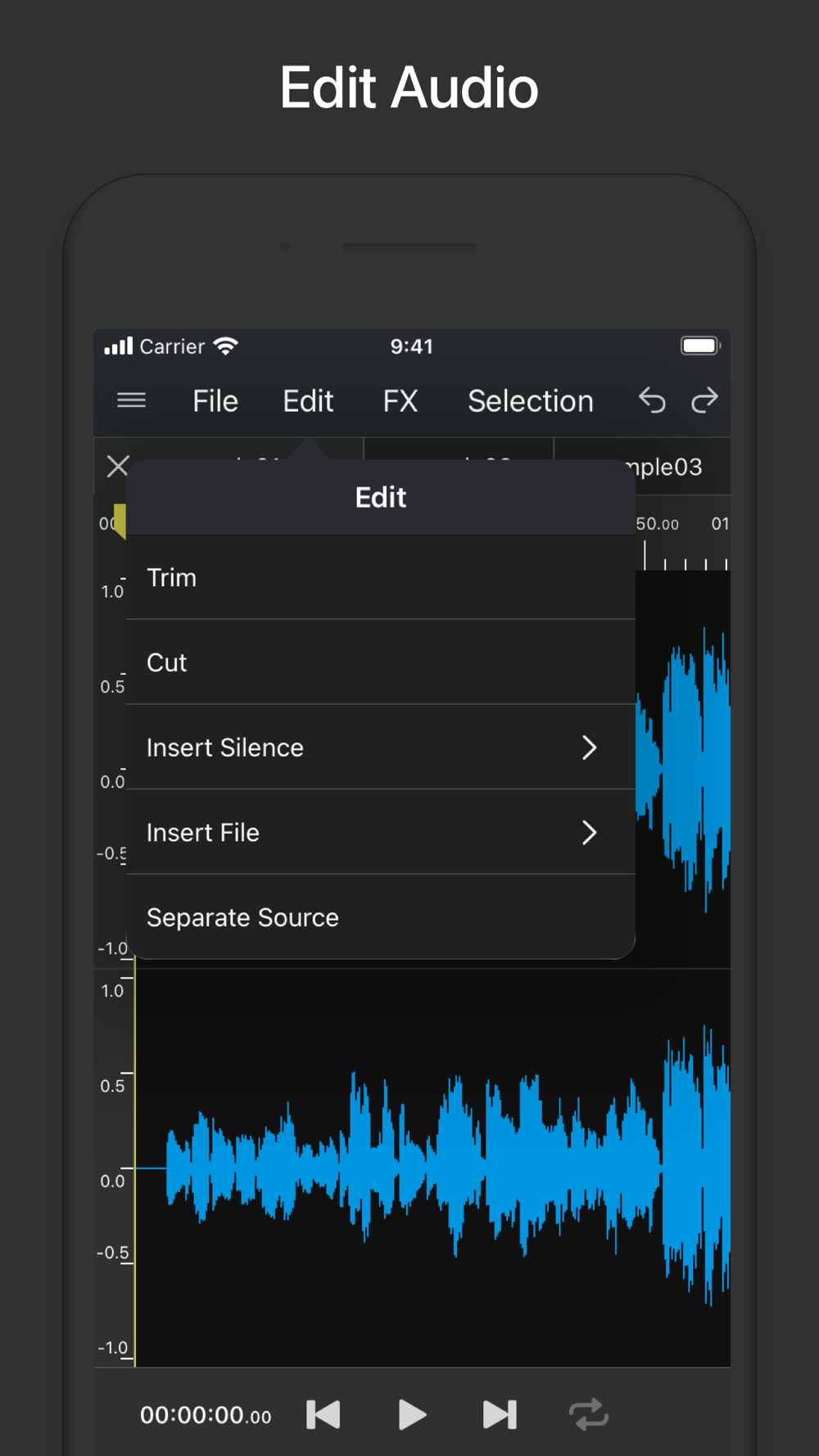Choose Cut from the Edit menu

pos(167,662)
